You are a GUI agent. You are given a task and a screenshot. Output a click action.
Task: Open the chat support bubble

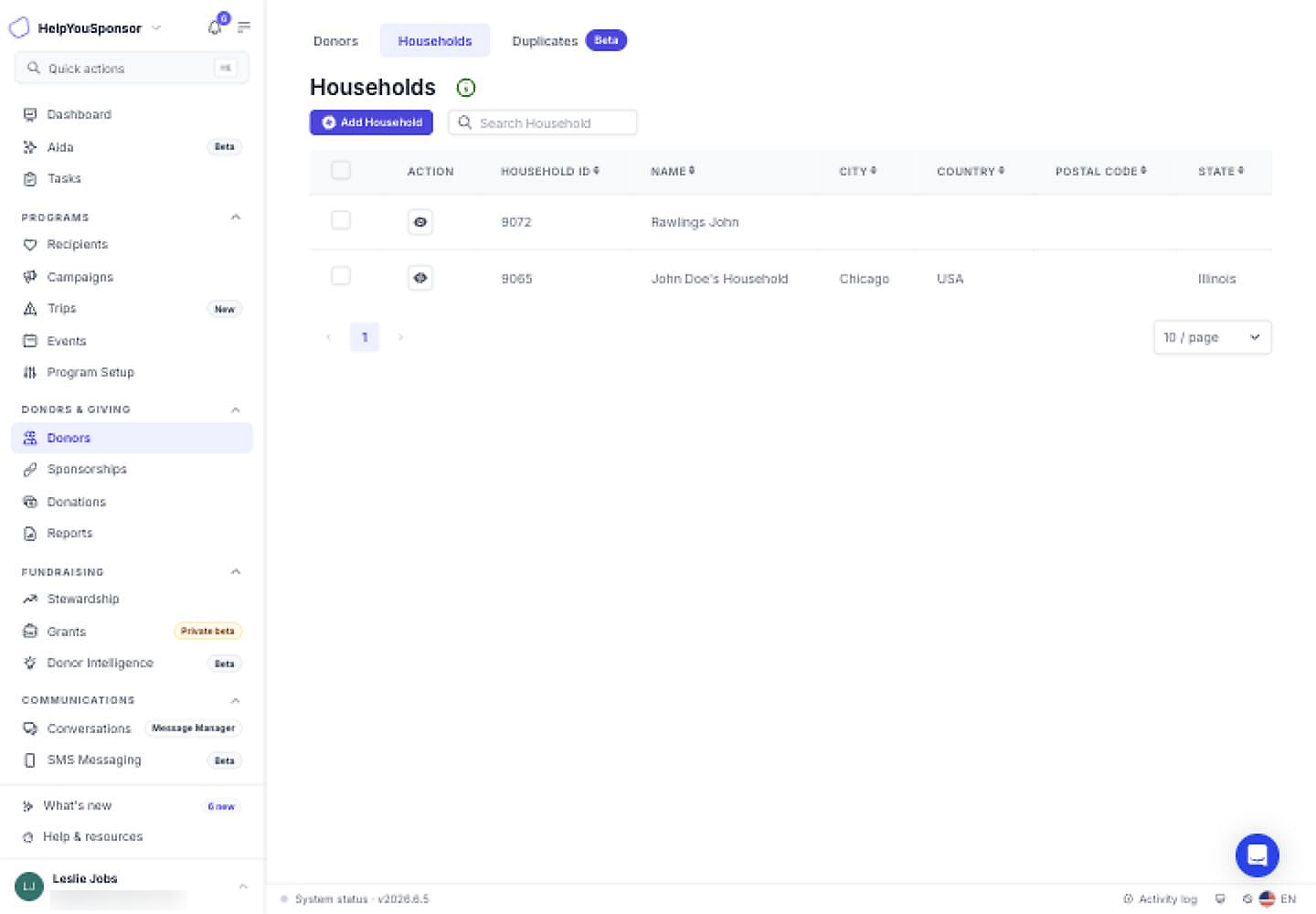click(1257, 856)
